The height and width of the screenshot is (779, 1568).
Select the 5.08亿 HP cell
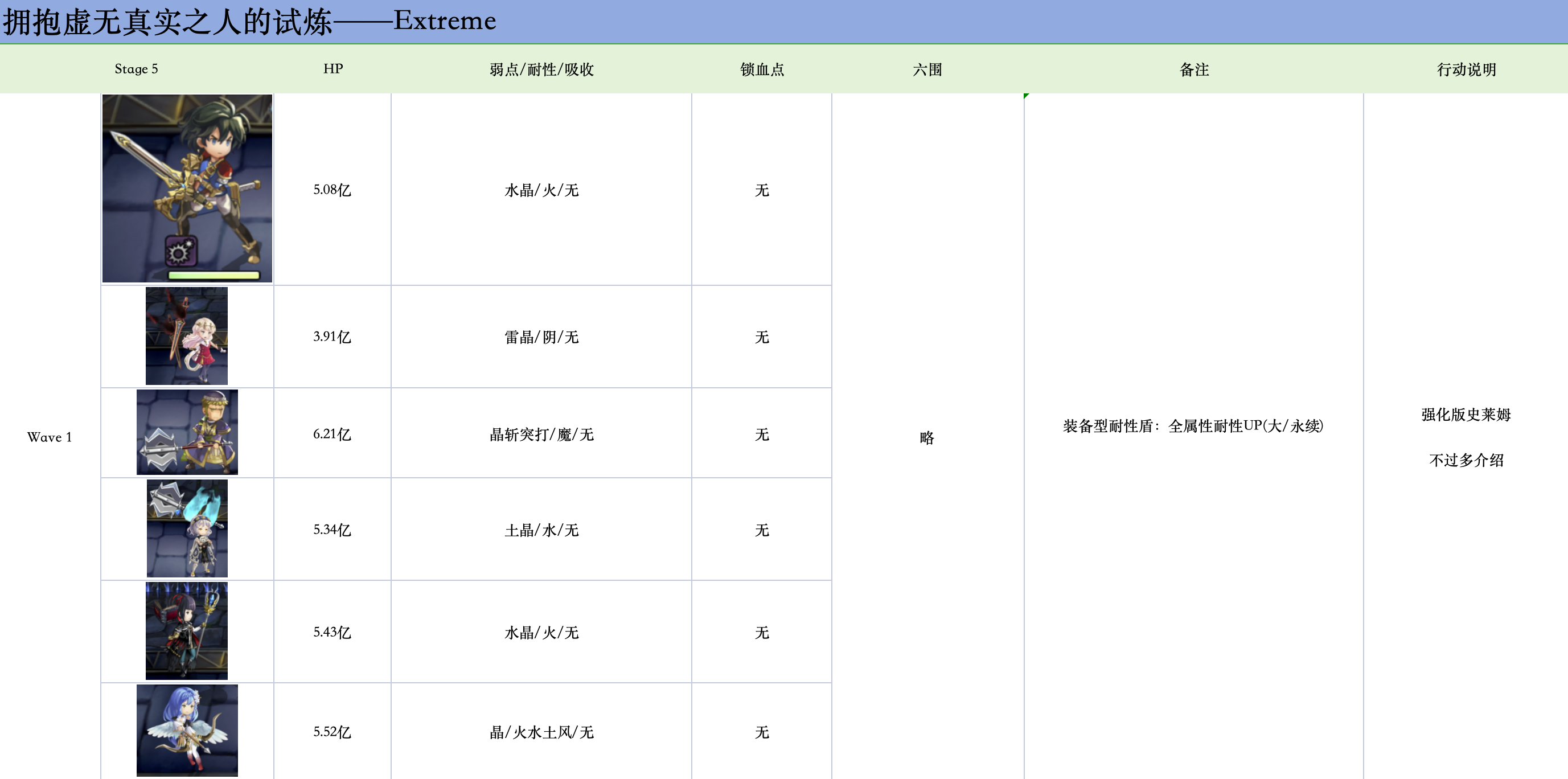click(333, 190)
